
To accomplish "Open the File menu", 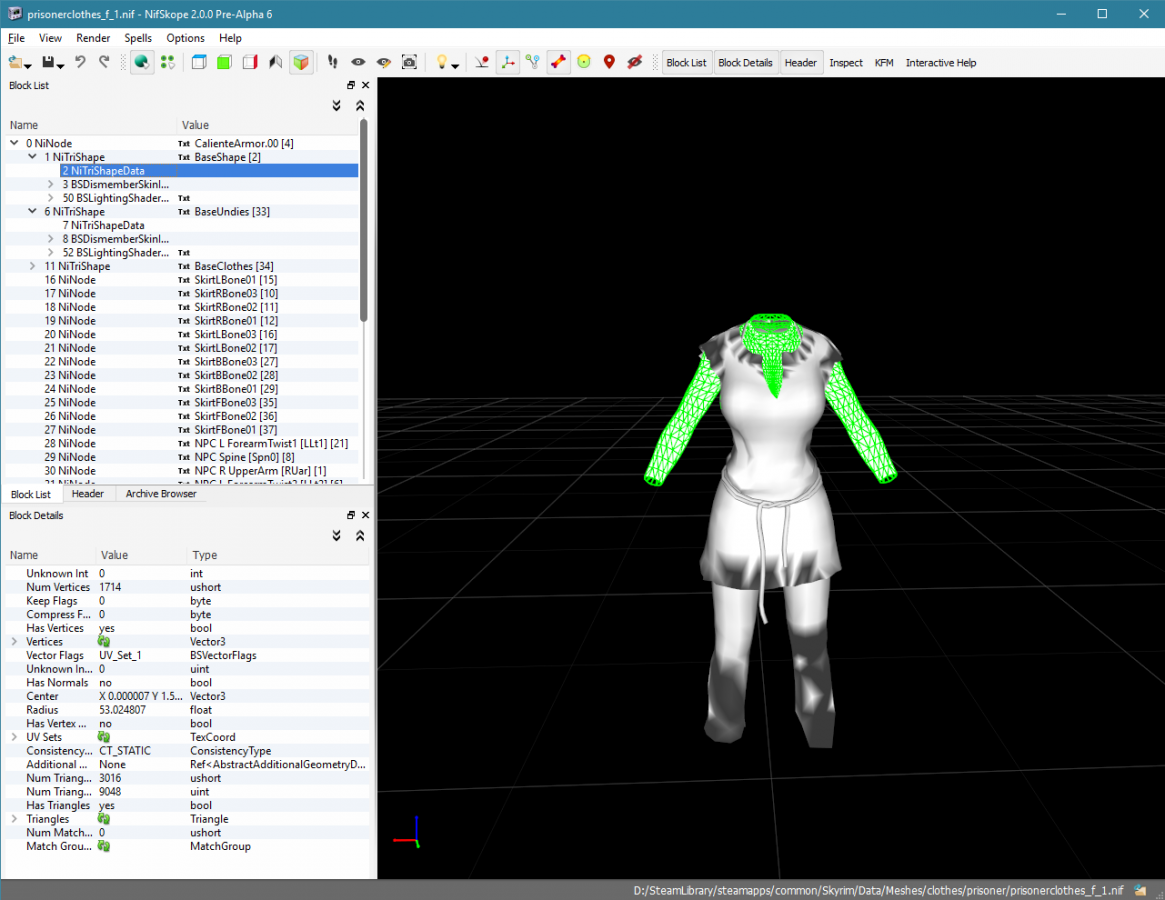I will pos(16,38).
